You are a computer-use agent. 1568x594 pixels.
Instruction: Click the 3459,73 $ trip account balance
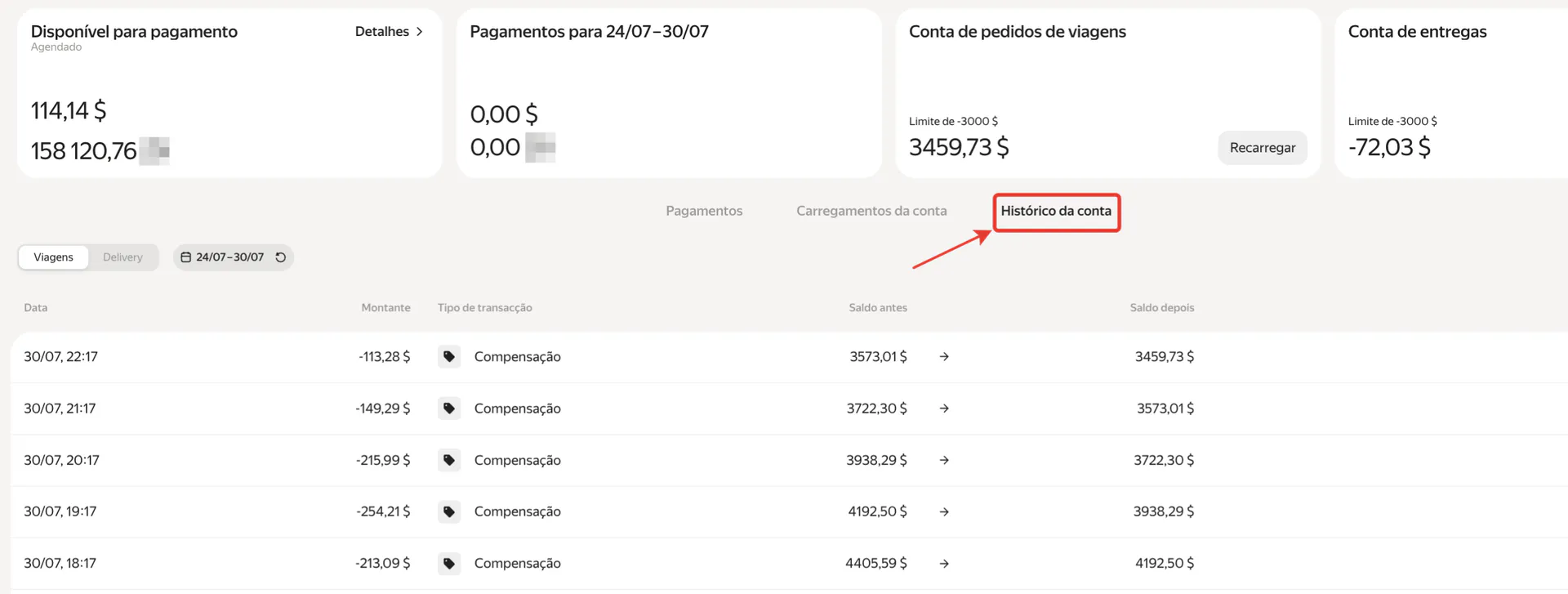coord(959,148)
